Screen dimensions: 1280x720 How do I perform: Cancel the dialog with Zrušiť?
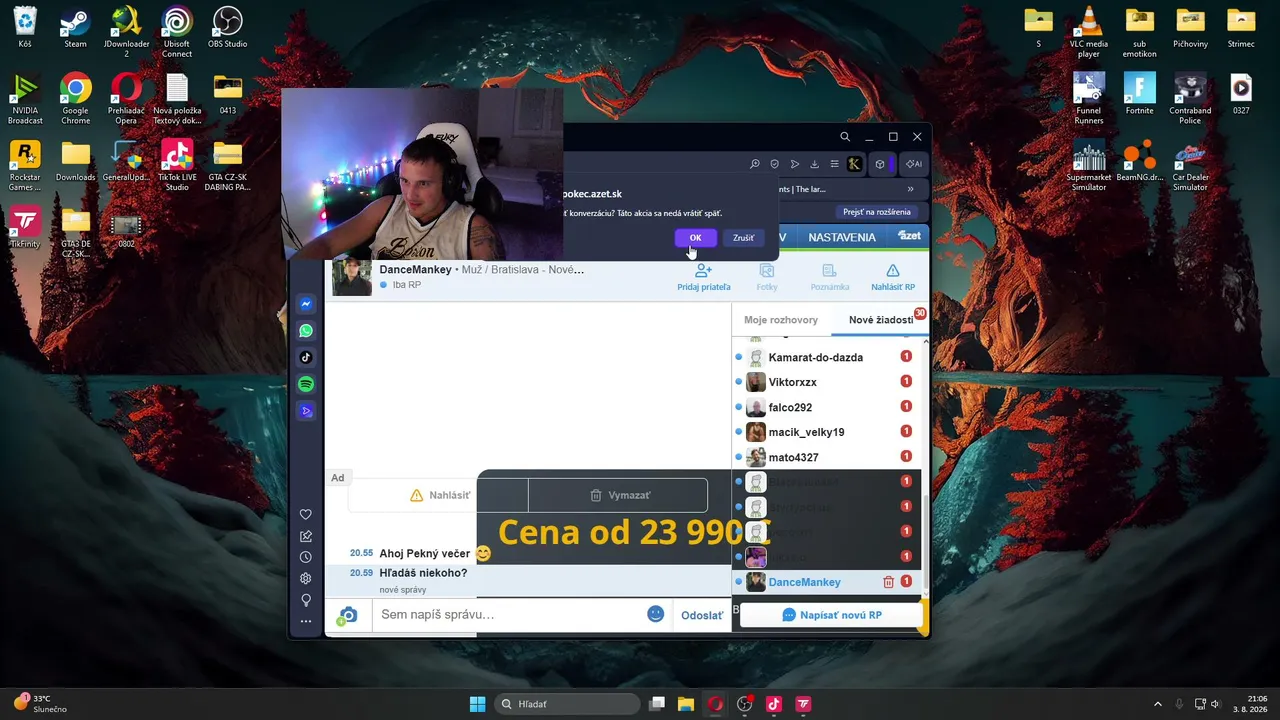click(x=743, y=238)
